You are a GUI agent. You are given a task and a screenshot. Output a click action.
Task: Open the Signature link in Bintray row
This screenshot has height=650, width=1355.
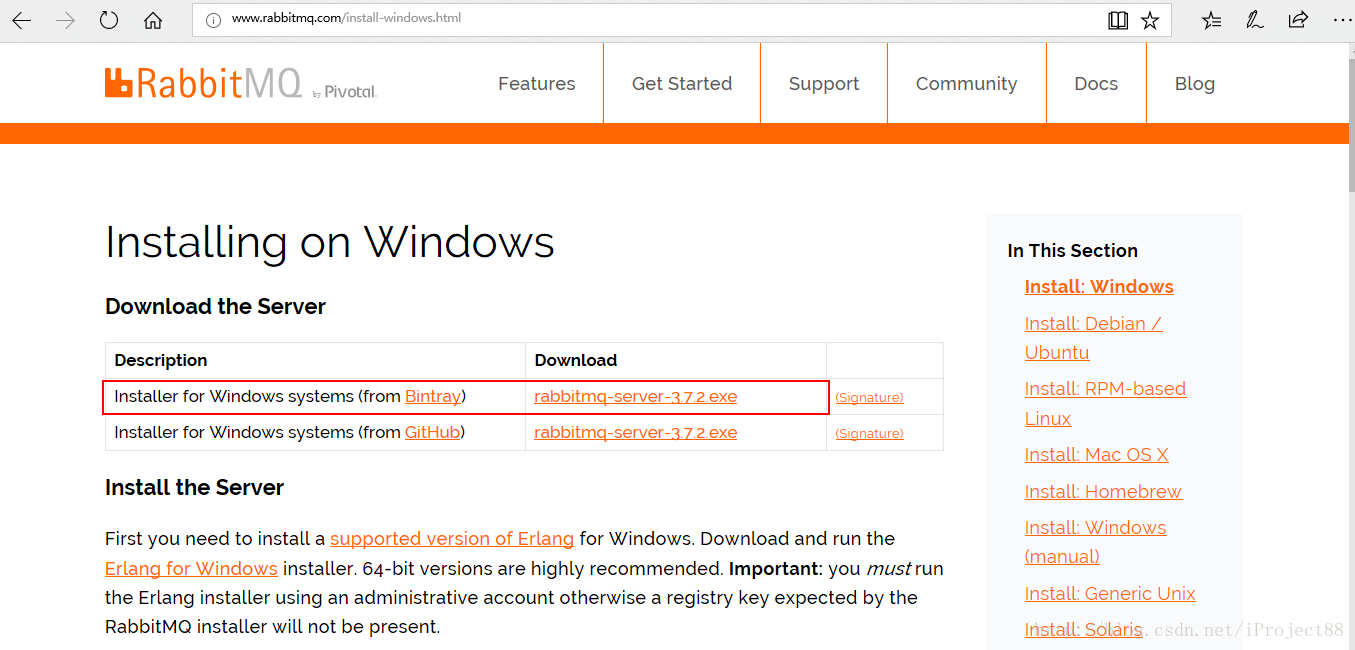(869, 397)
